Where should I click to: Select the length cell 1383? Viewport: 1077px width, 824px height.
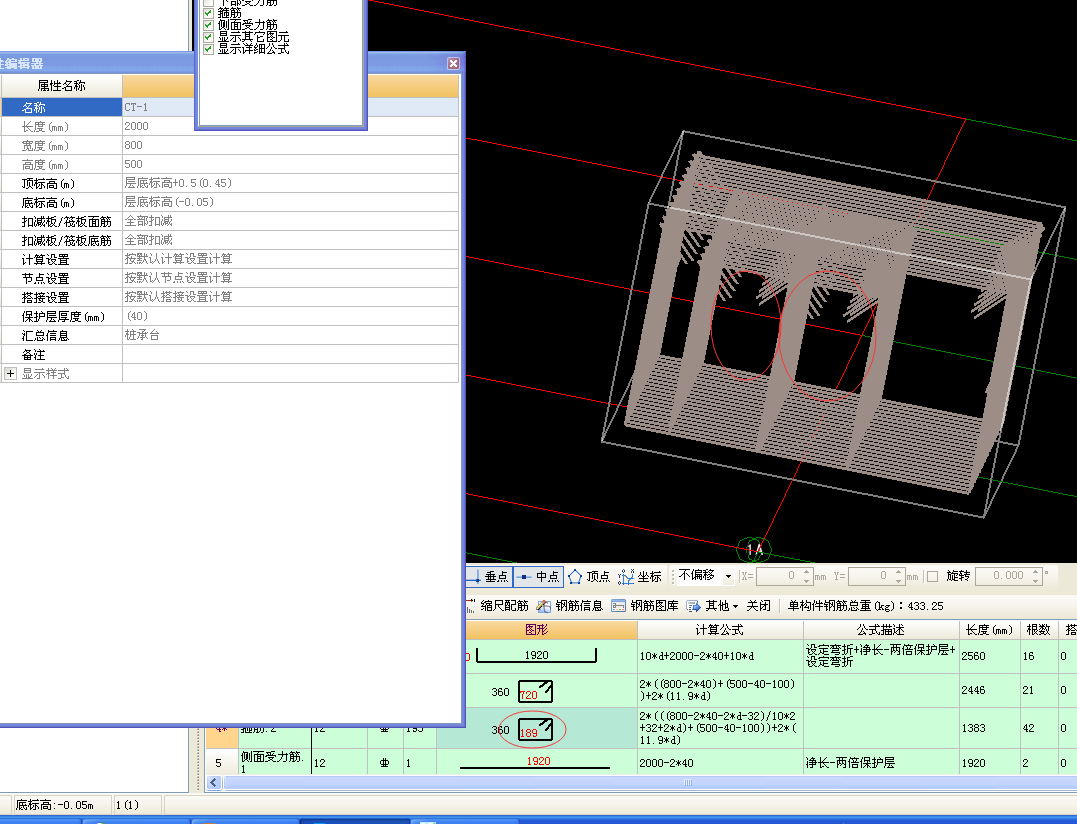[x=989, y=728]
